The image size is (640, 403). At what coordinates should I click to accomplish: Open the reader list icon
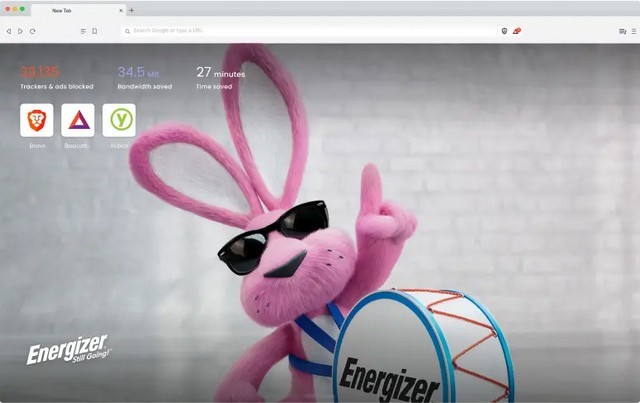point(83,31)
